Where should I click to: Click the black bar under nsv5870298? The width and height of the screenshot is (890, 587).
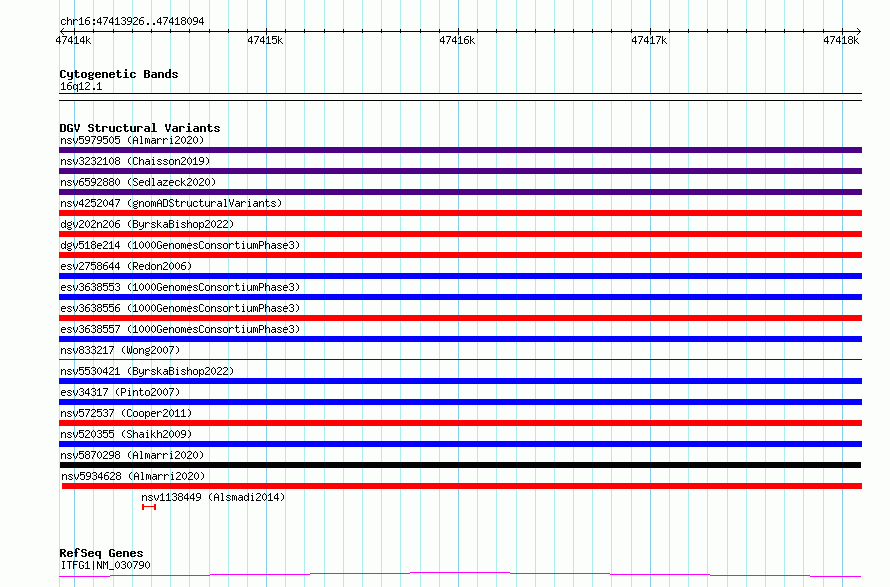(x=460, y=466)
